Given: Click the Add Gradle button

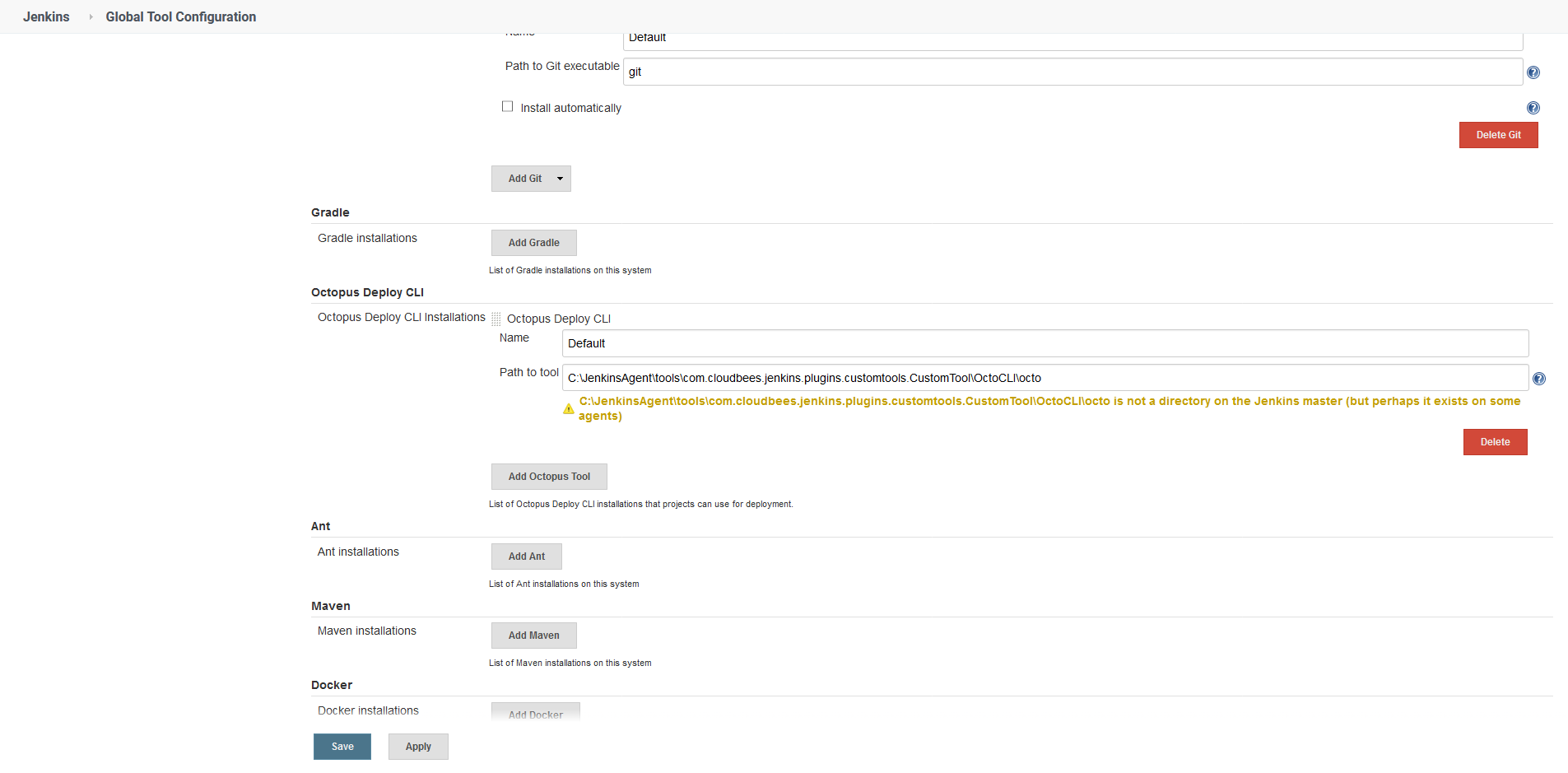Looking at the screenshot, I should tap(533, 242).
